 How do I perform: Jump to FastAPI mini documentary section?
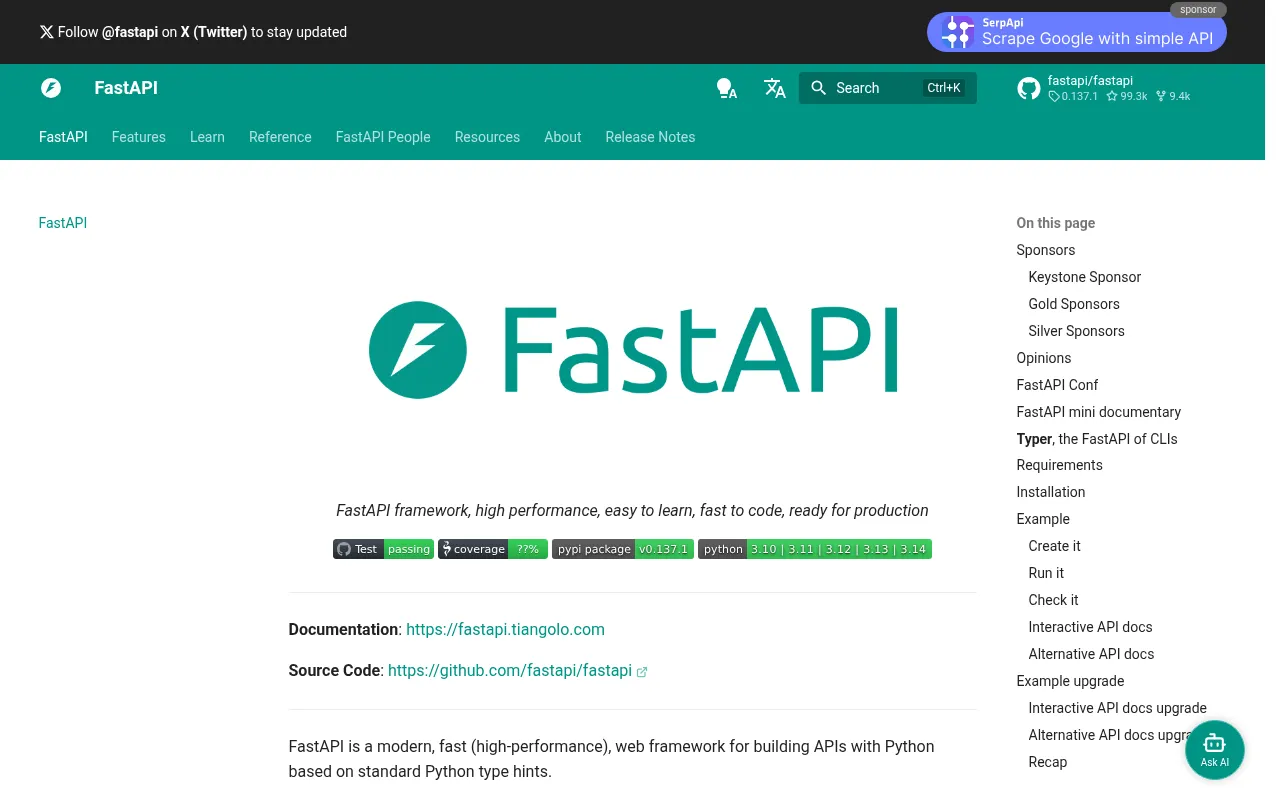tap(1099, 412)
